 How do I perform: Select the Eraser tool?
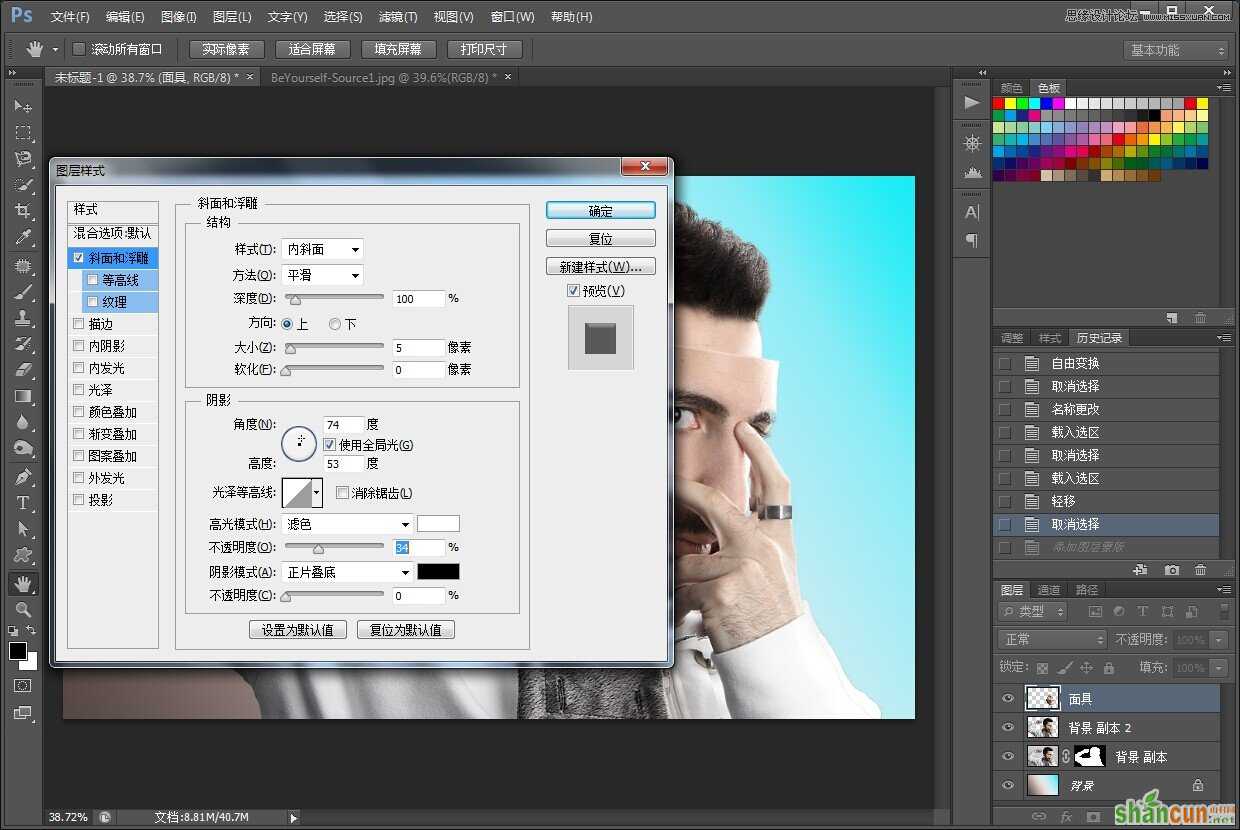pyautogui.click(x=22, y=370)
